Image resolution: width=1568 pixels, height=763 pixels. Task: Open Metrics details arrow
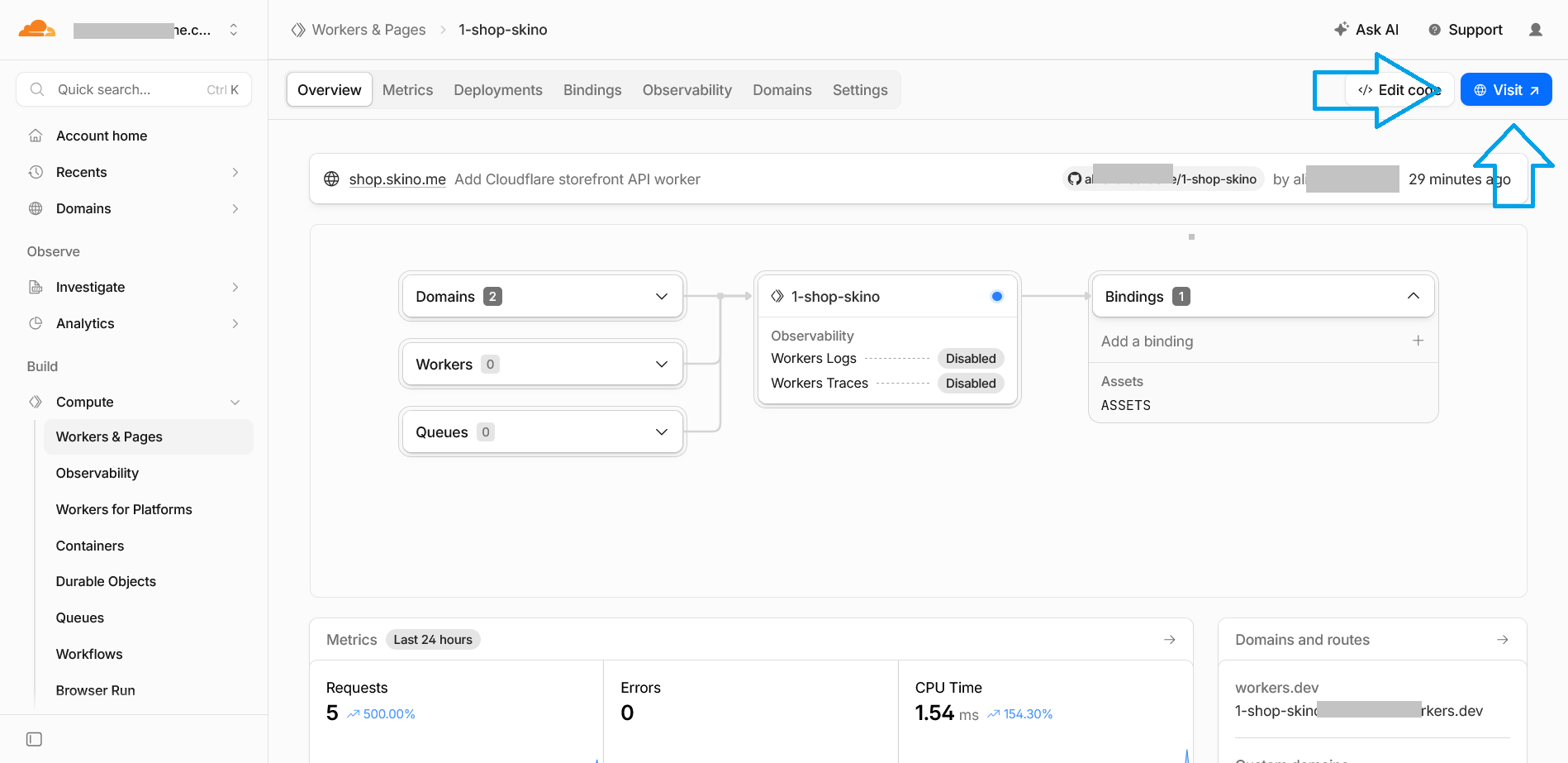tap(1170, 639)
